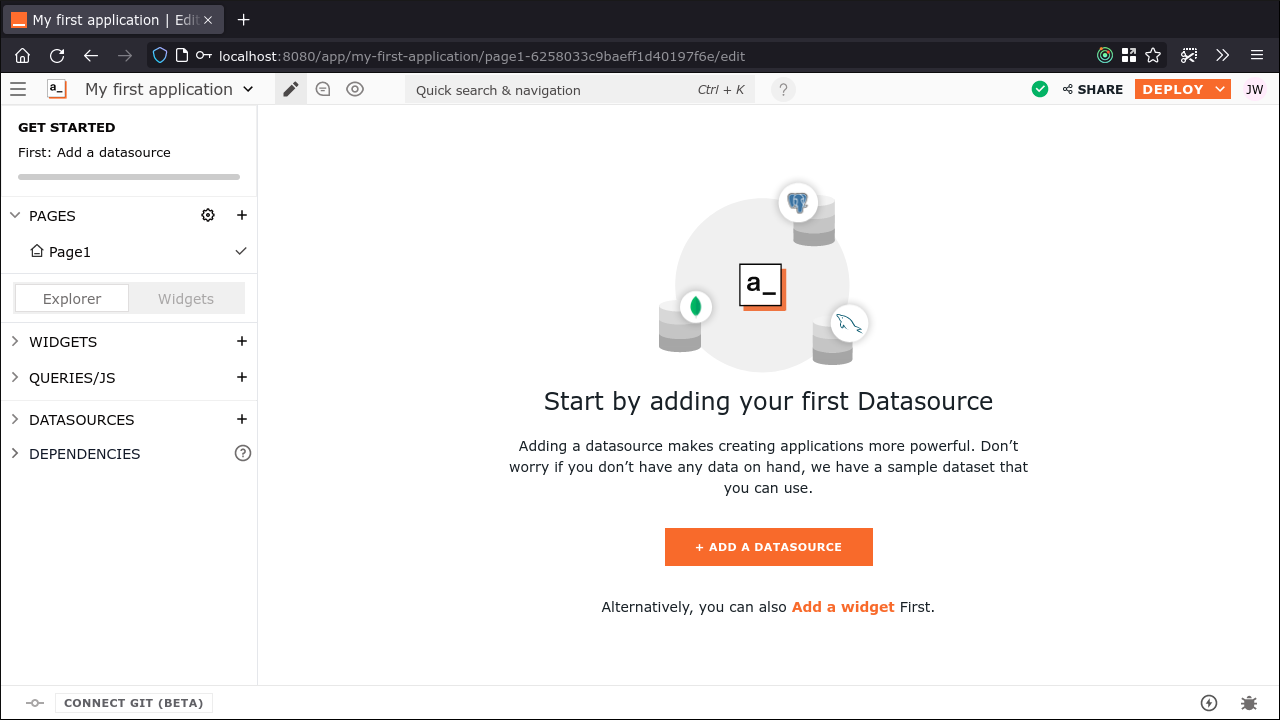Expand the DEPENDENCIES section chevron
The height and width of the screenshot is (720, 1280).
click(x=15, y=453)
